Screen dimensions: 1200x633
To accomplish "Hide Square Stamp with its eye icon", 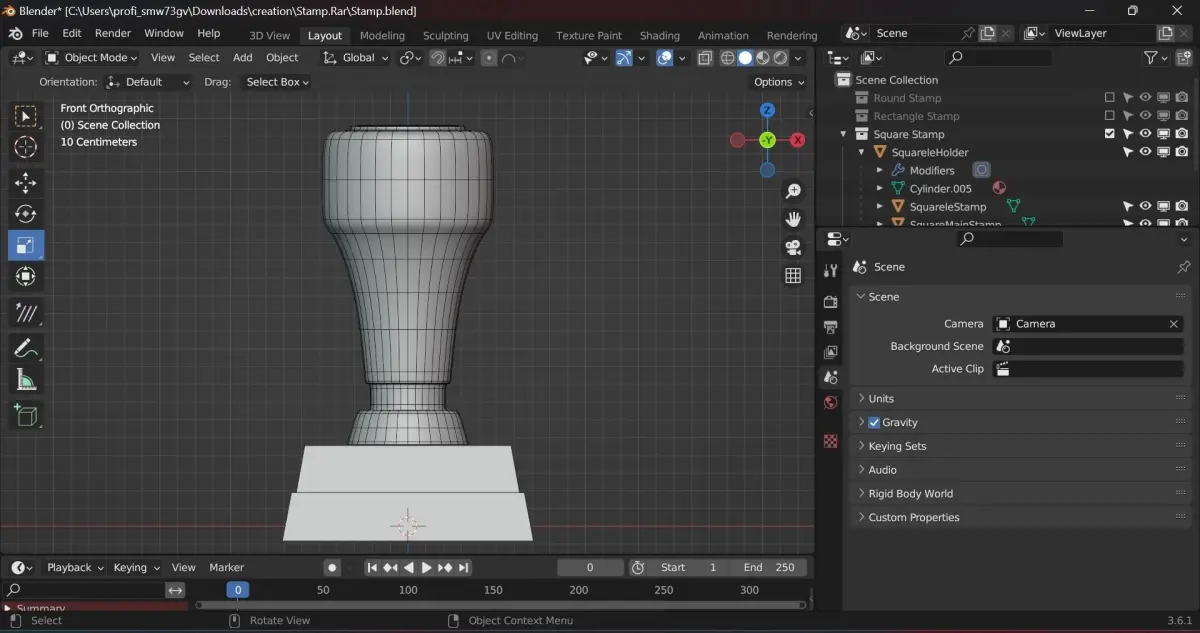I will click(1146, 134).
